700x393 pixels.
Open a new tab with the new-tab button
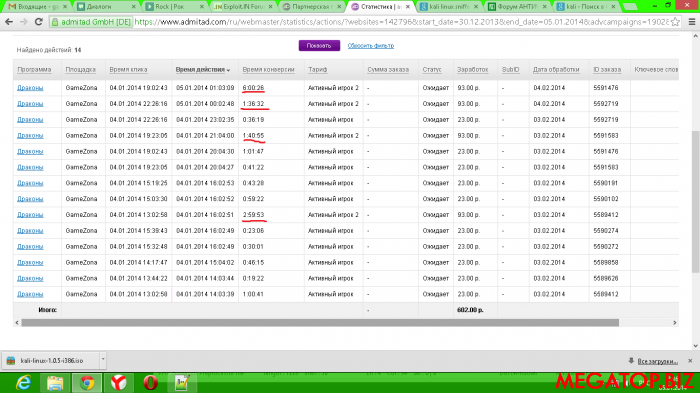(x=630, y=7)
